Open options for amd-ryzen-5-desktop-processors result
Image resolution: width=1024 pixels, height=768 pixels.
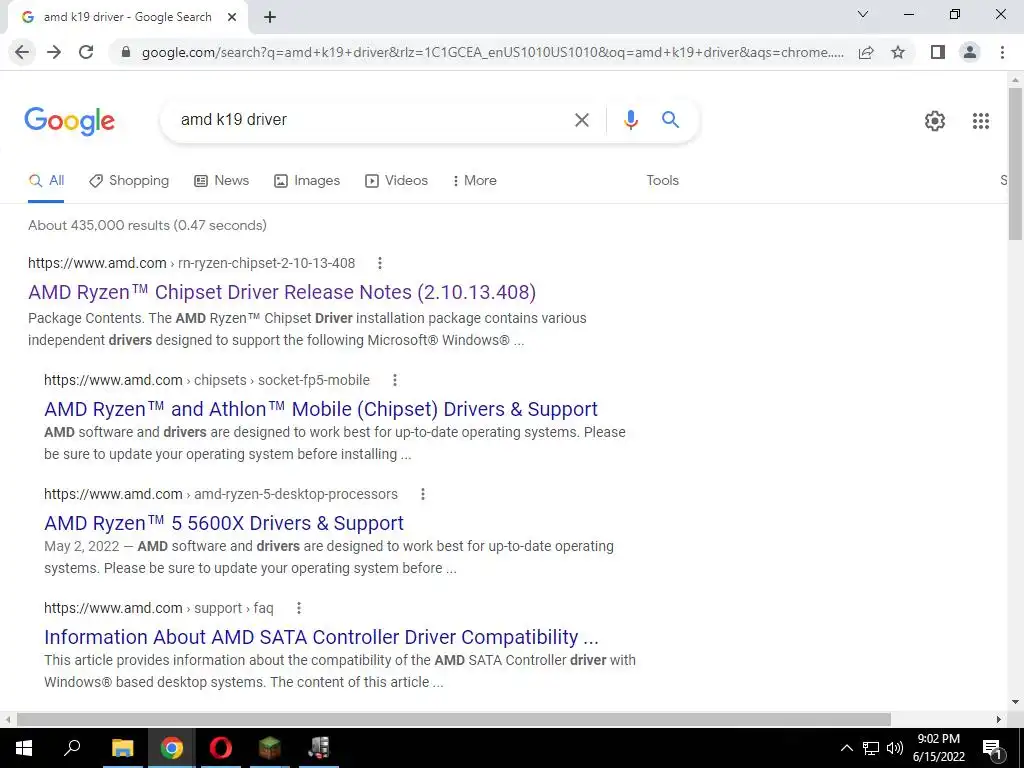click(423, 494)
